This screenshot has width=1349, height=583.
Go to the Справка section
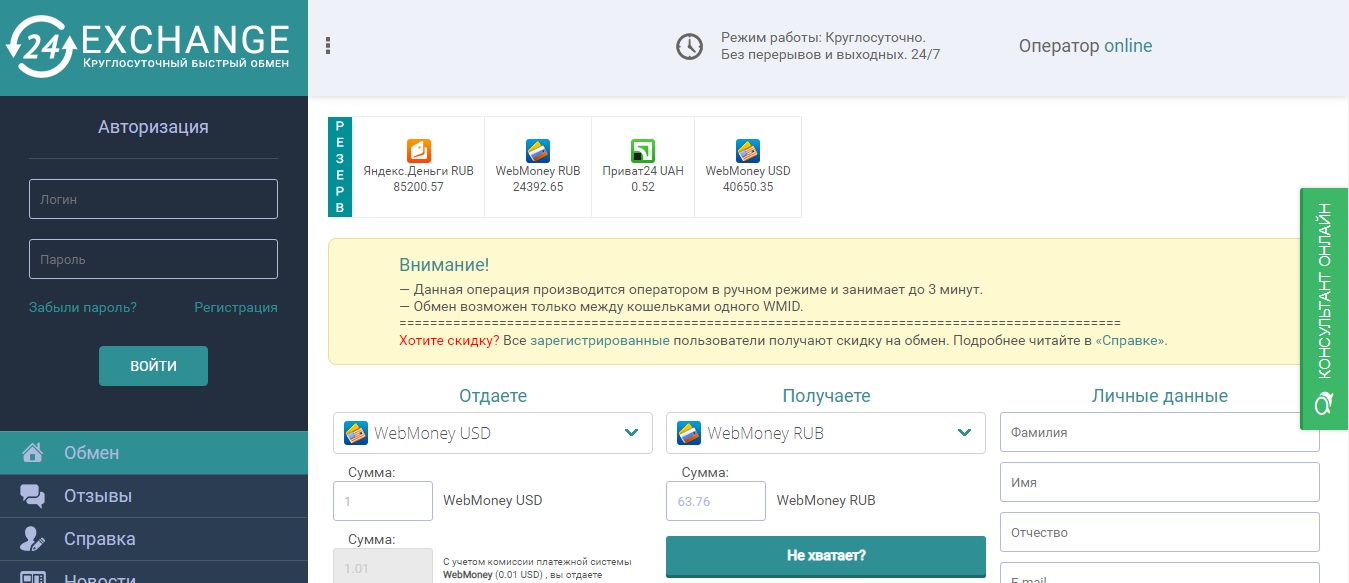pos(99,539)
